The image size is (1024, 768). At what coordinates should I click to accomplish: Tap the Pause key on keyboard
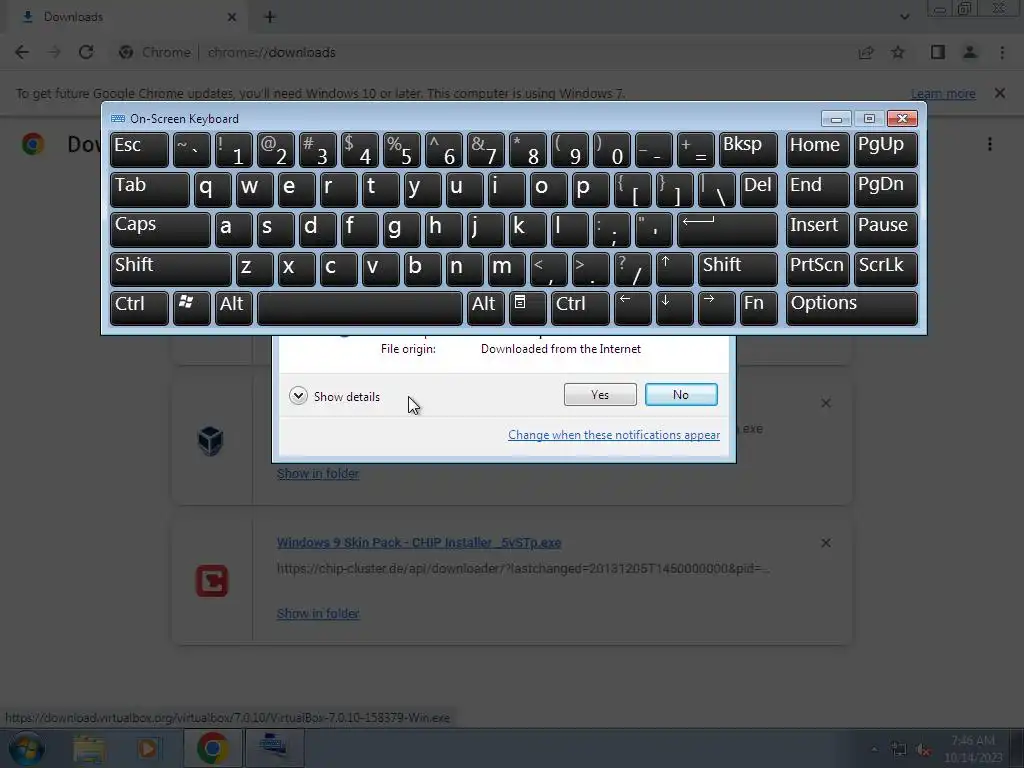tap(886, 229)
